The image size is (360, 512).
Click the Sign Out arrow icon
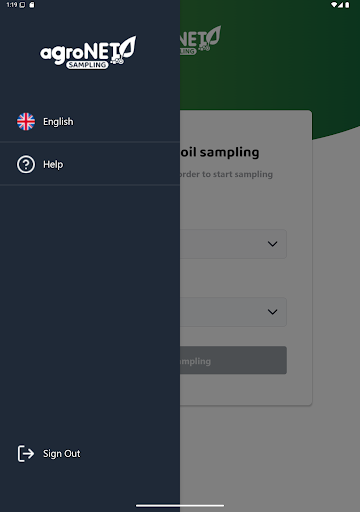(x=26, y=454)
